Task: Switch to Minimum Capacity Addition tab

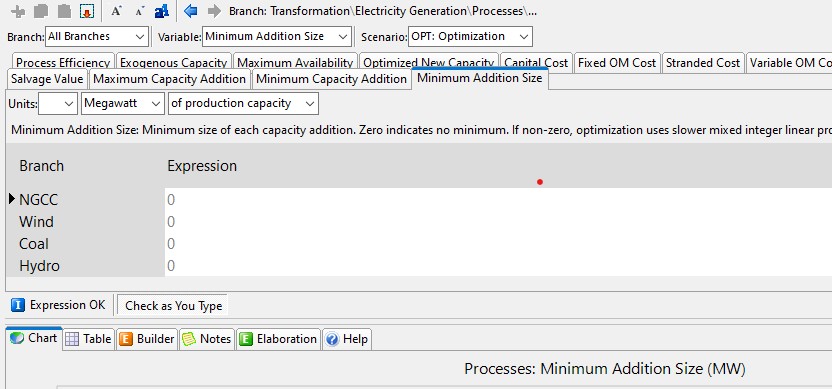Action: [x=332, y=79]
